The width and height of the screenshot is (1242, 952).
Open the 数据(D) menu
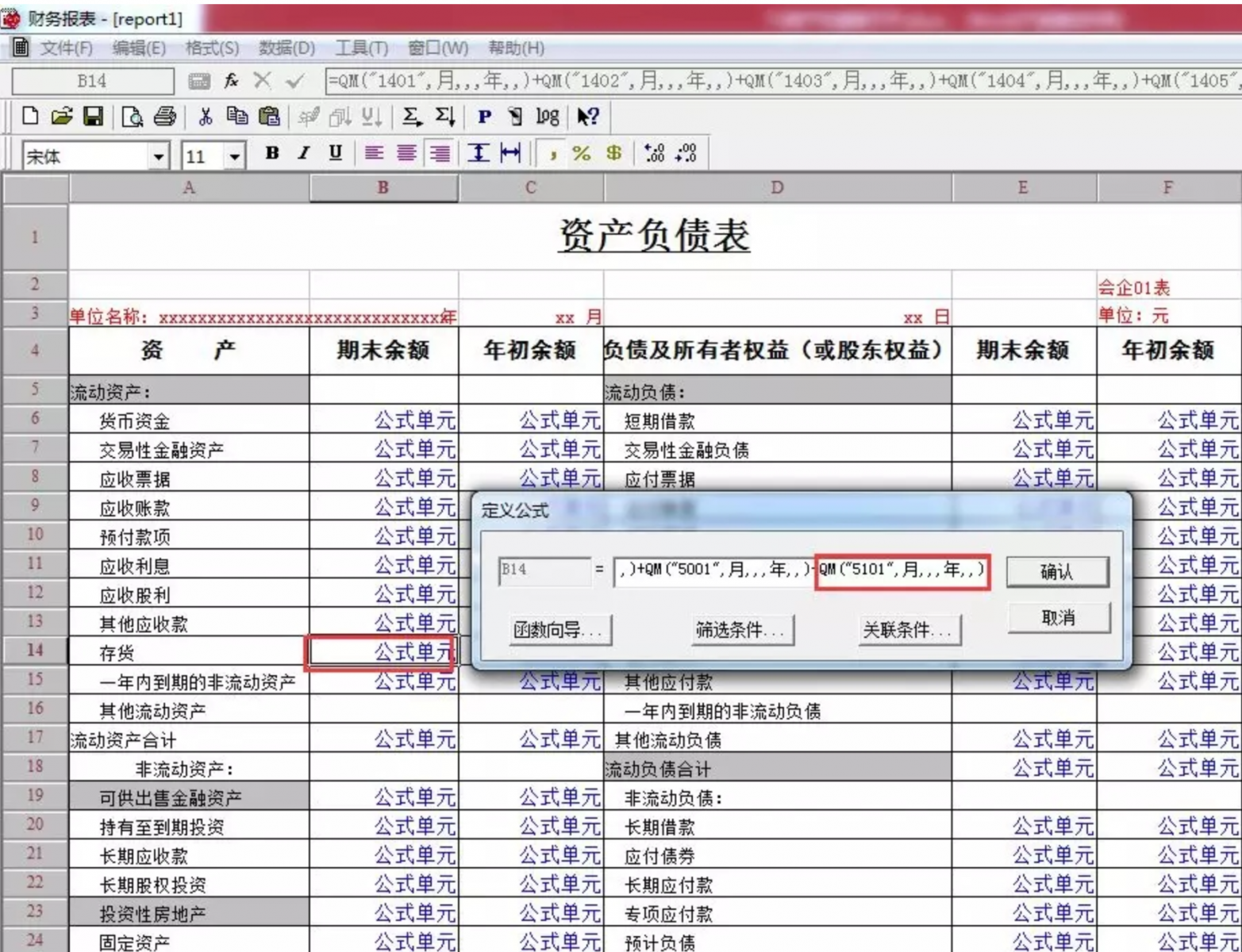click(x=286, y=48)
